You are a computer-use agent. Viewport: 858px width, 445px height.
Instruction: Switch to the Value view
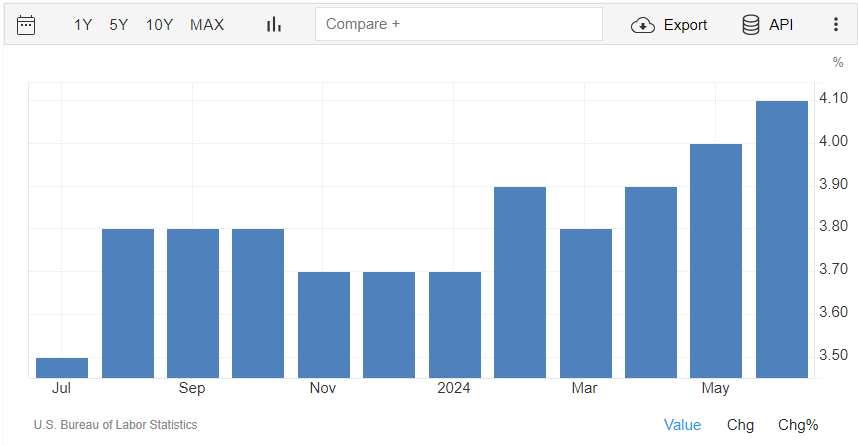pos(682,425)
